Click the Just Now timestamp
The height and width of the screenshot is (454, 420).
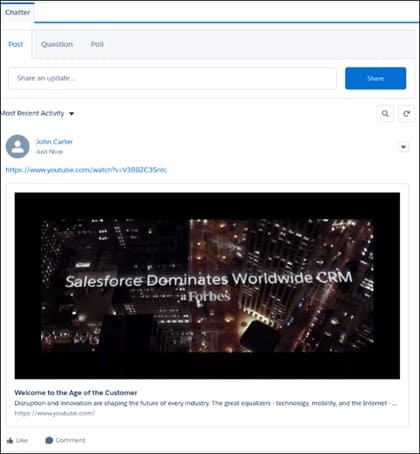pyautogui.click(x=49, y=152)
